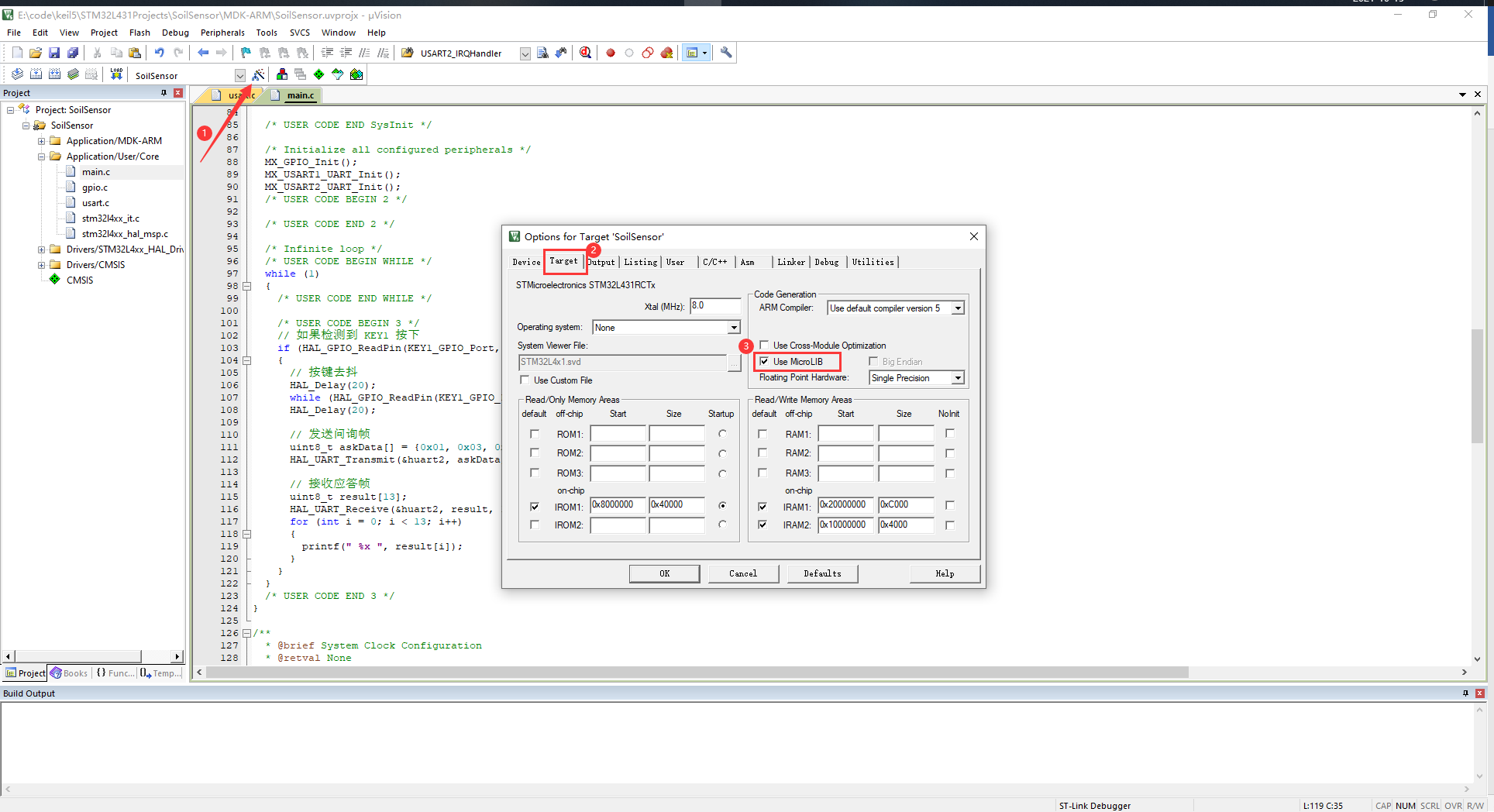
Task: Click the Open file folder icon
Action: point(36,53)
